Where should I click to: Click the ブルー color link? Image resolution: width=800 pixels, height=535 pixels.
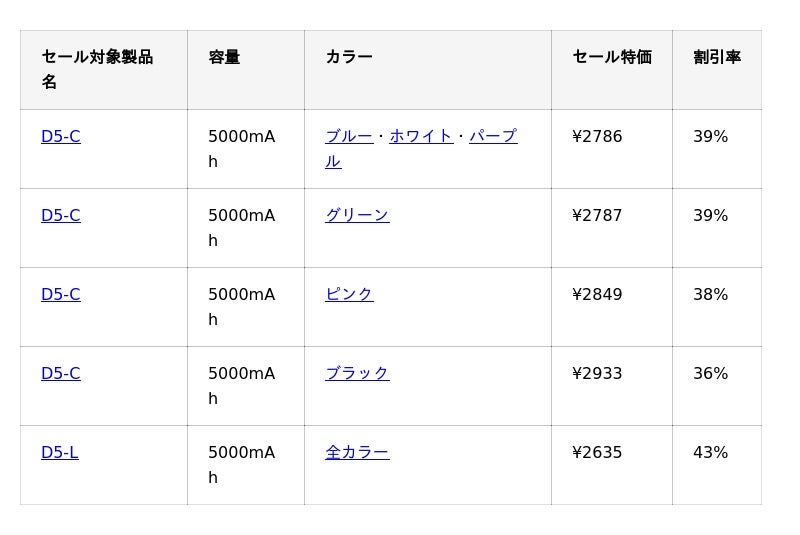[x=349, y=137]
